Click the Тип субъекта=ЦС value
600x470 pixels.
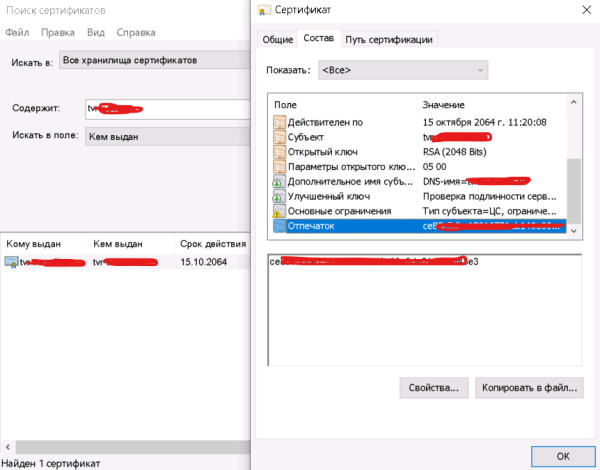pos(489,211)
